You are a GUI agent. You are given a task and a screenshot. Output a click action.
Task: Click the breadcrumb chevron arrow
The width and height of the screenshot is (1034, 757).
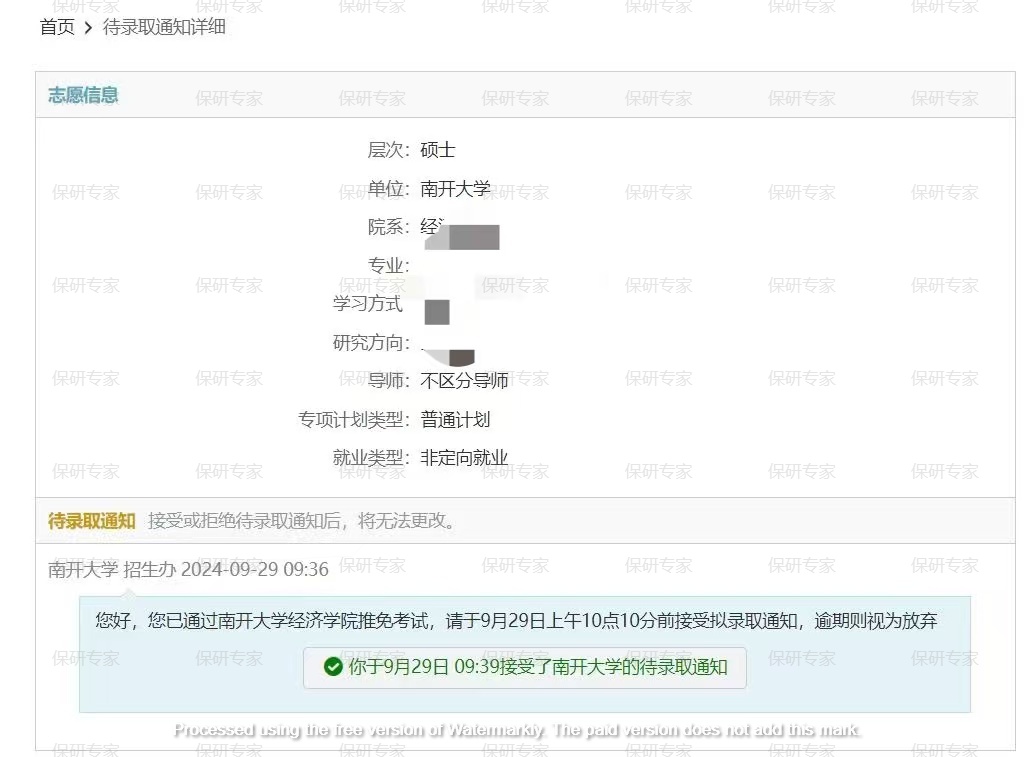(88, 28)
